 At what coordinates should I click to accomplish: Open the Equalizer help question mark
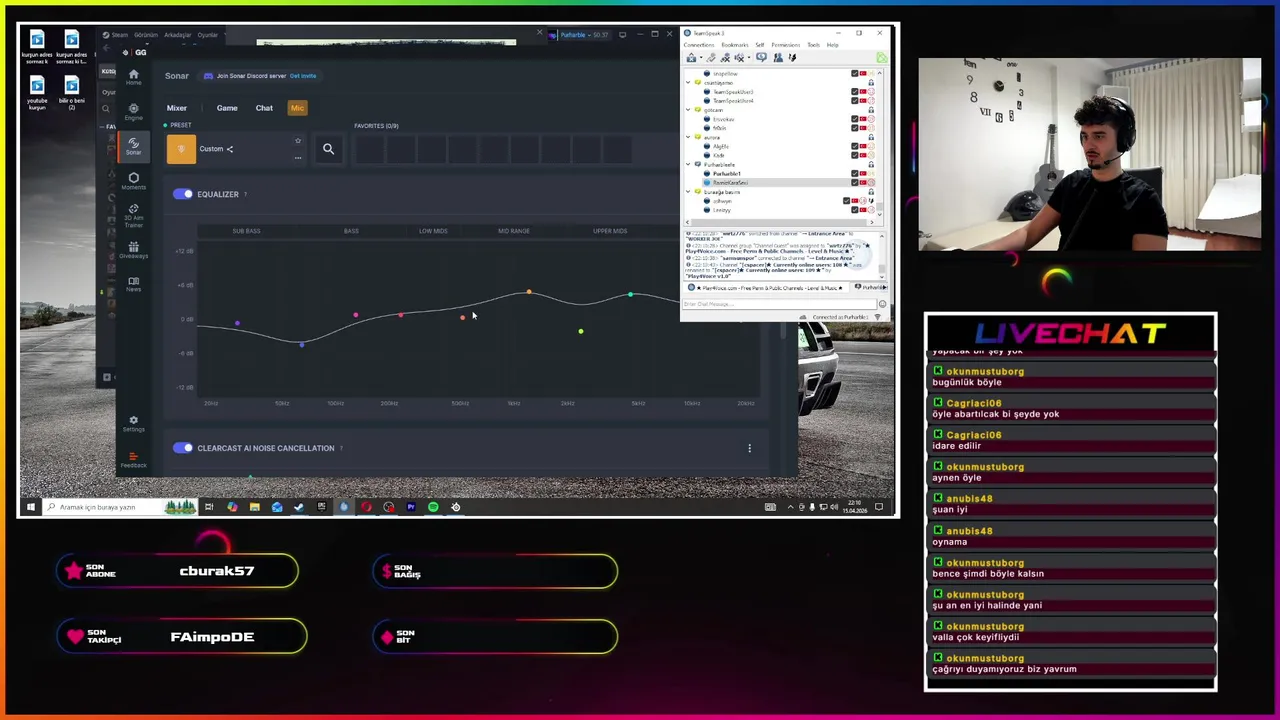click(x=245, y=194)
